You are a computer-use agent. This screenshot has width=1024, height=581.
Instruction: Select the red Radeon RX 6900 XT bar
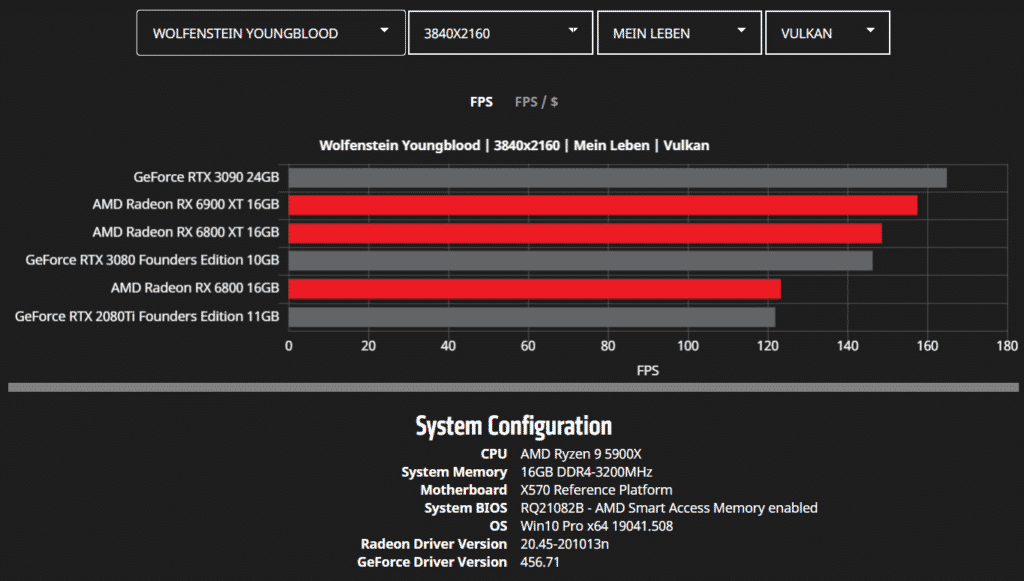click(602, 205)
